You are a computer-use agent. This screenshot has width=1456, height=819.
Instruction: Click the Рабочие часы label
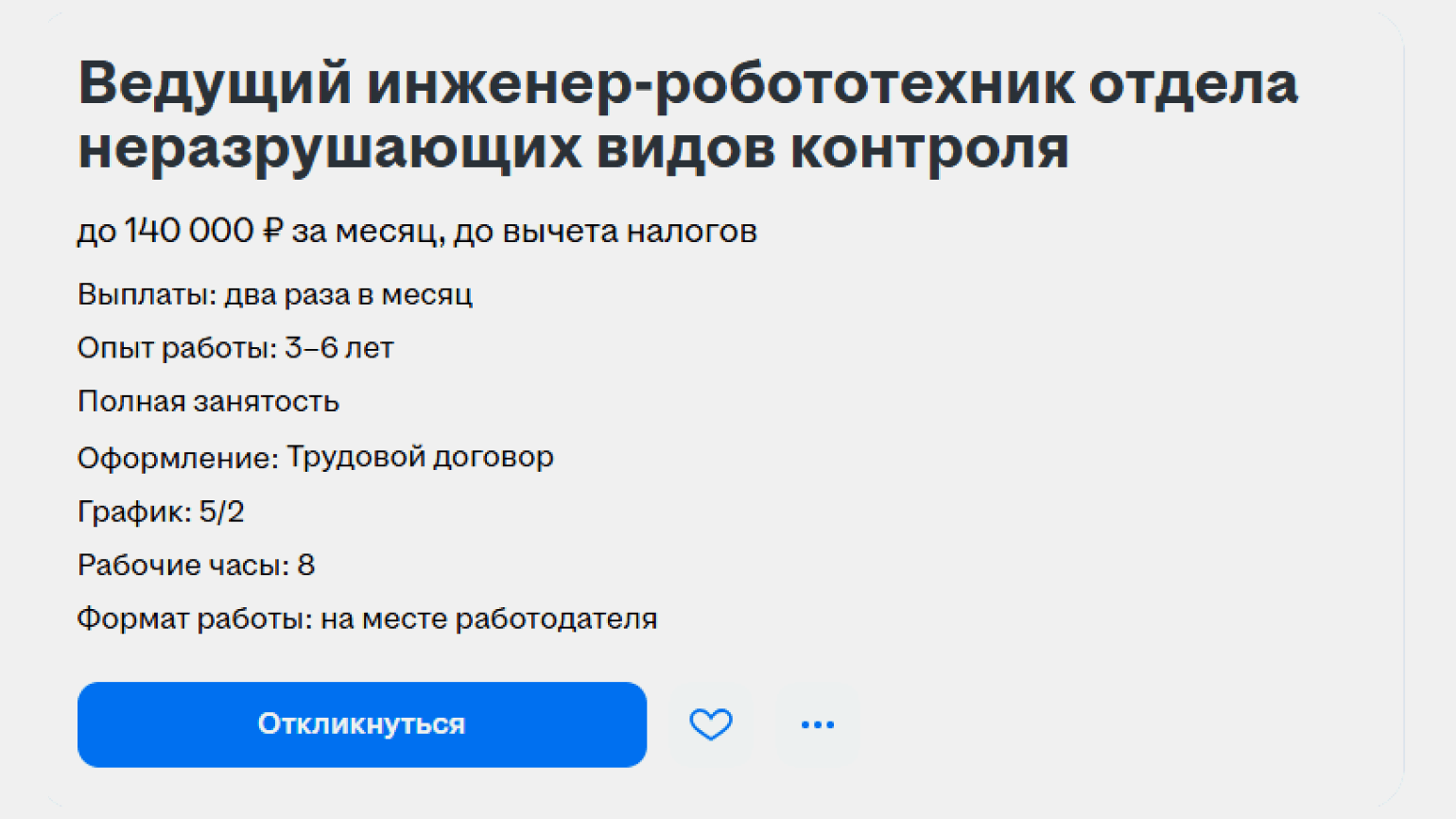click(182, 566)
